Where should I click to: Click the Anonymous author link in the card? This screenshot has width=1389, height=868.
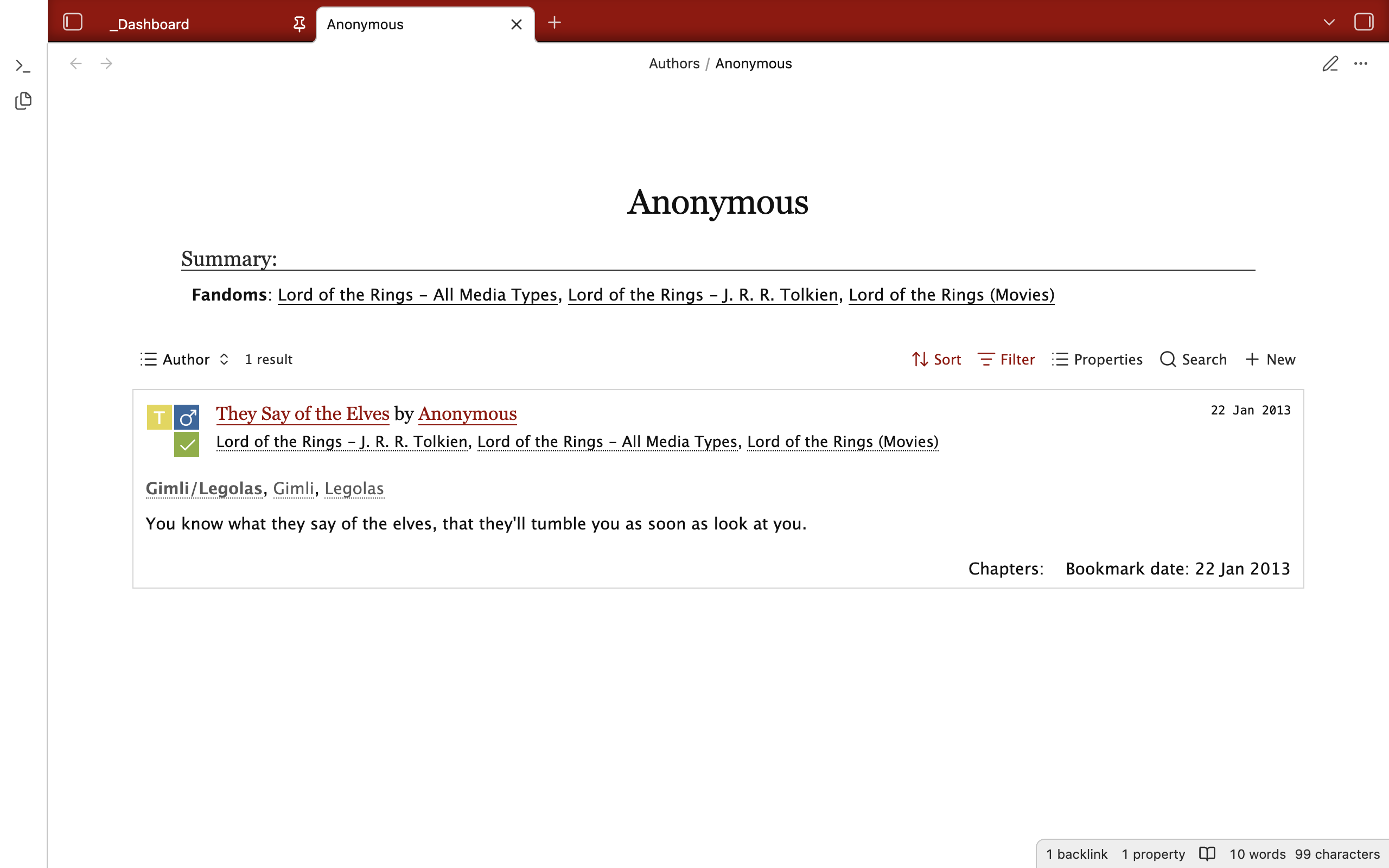(467, 414)
